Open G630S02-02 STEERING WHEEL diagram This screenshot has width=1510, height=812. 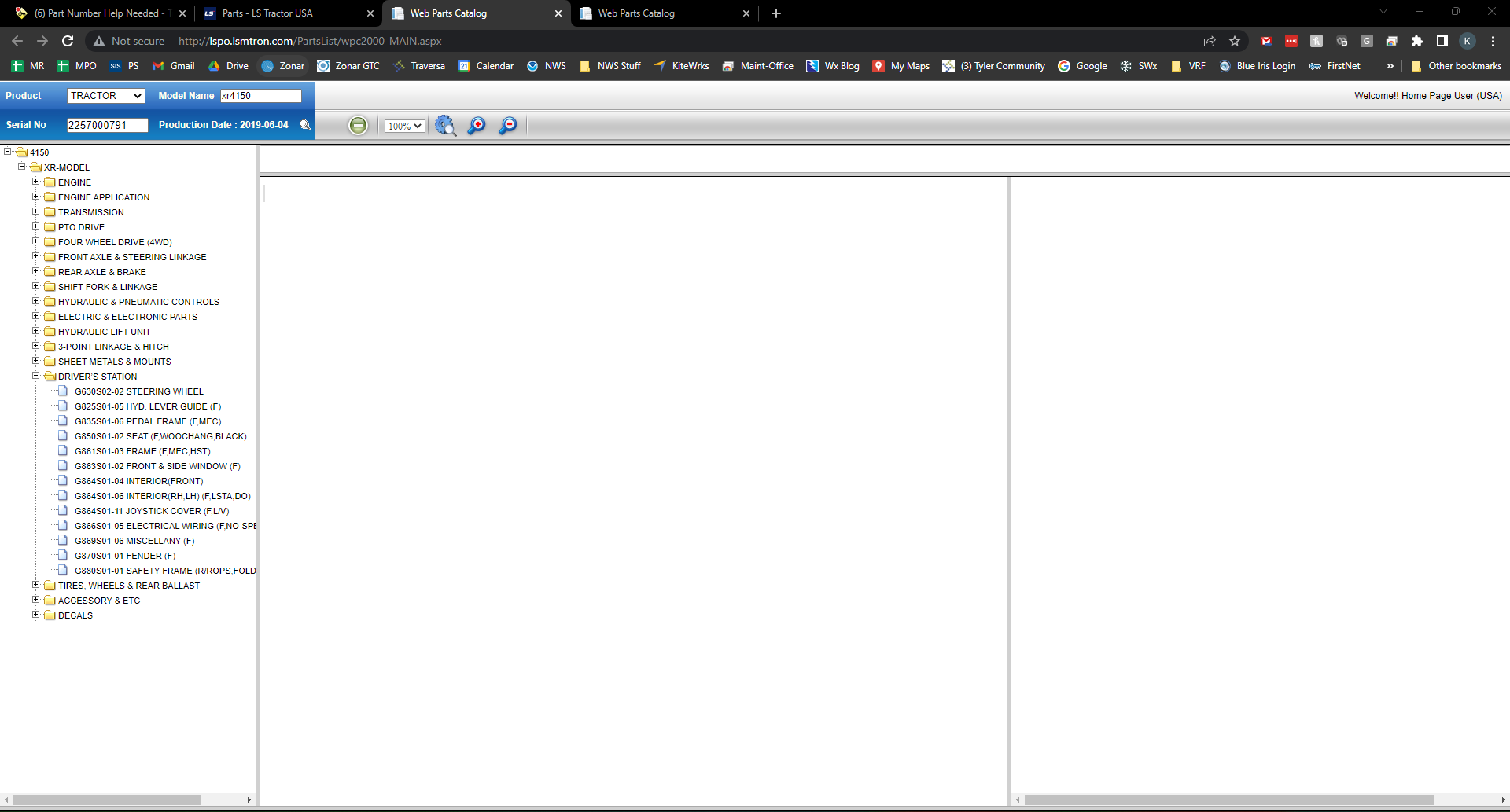tap(138, 391)
